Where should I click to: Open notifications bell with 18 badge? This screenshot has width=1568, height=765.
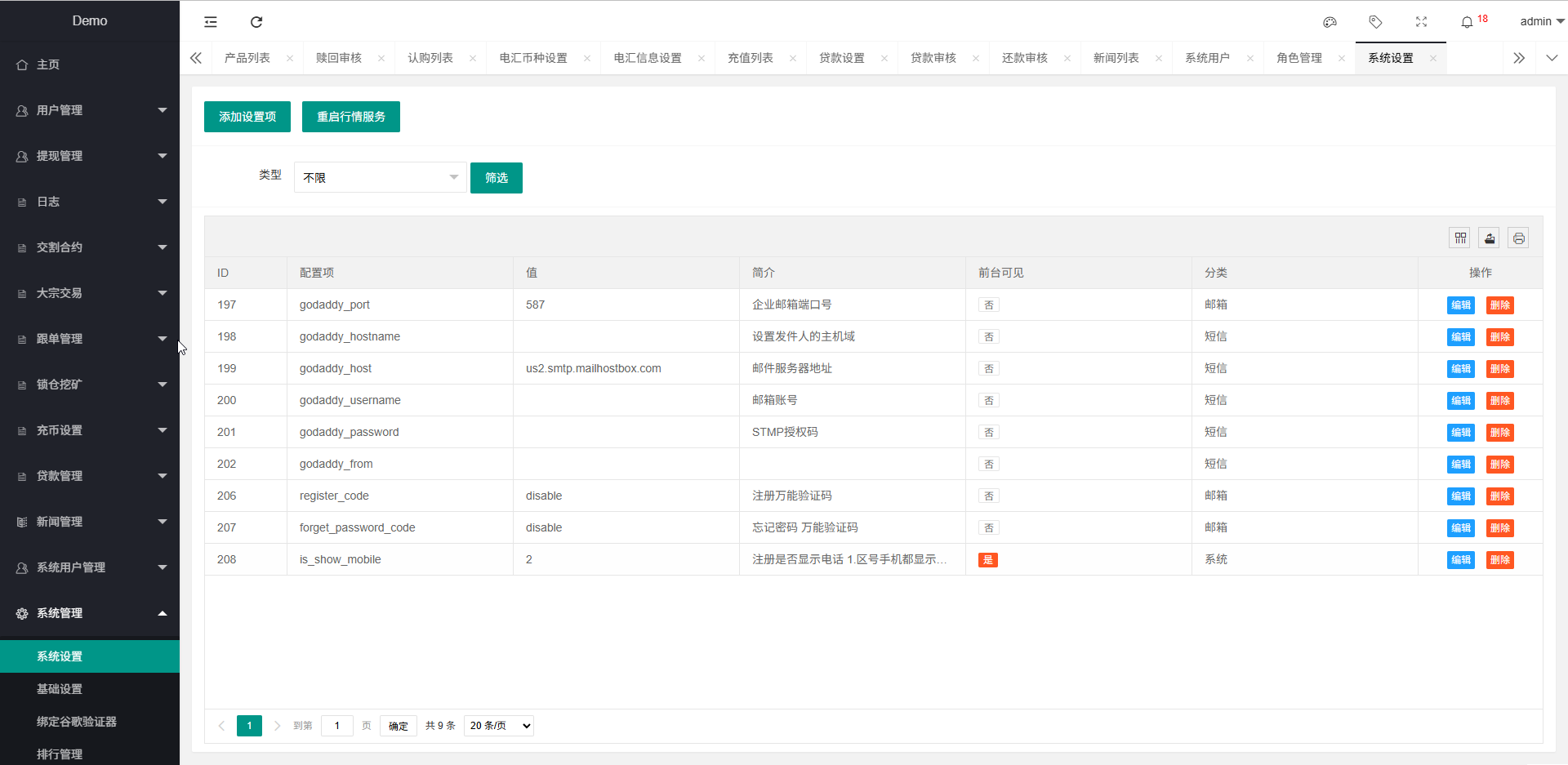(x=1468, y=22)
